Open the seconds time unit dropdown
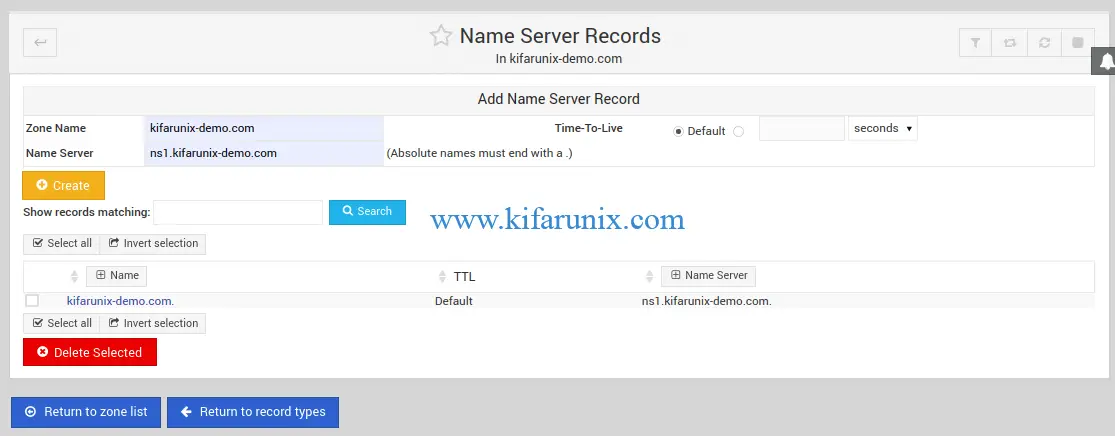The image size is (1115, 436). pyautogui.click(x=883, y=128)
